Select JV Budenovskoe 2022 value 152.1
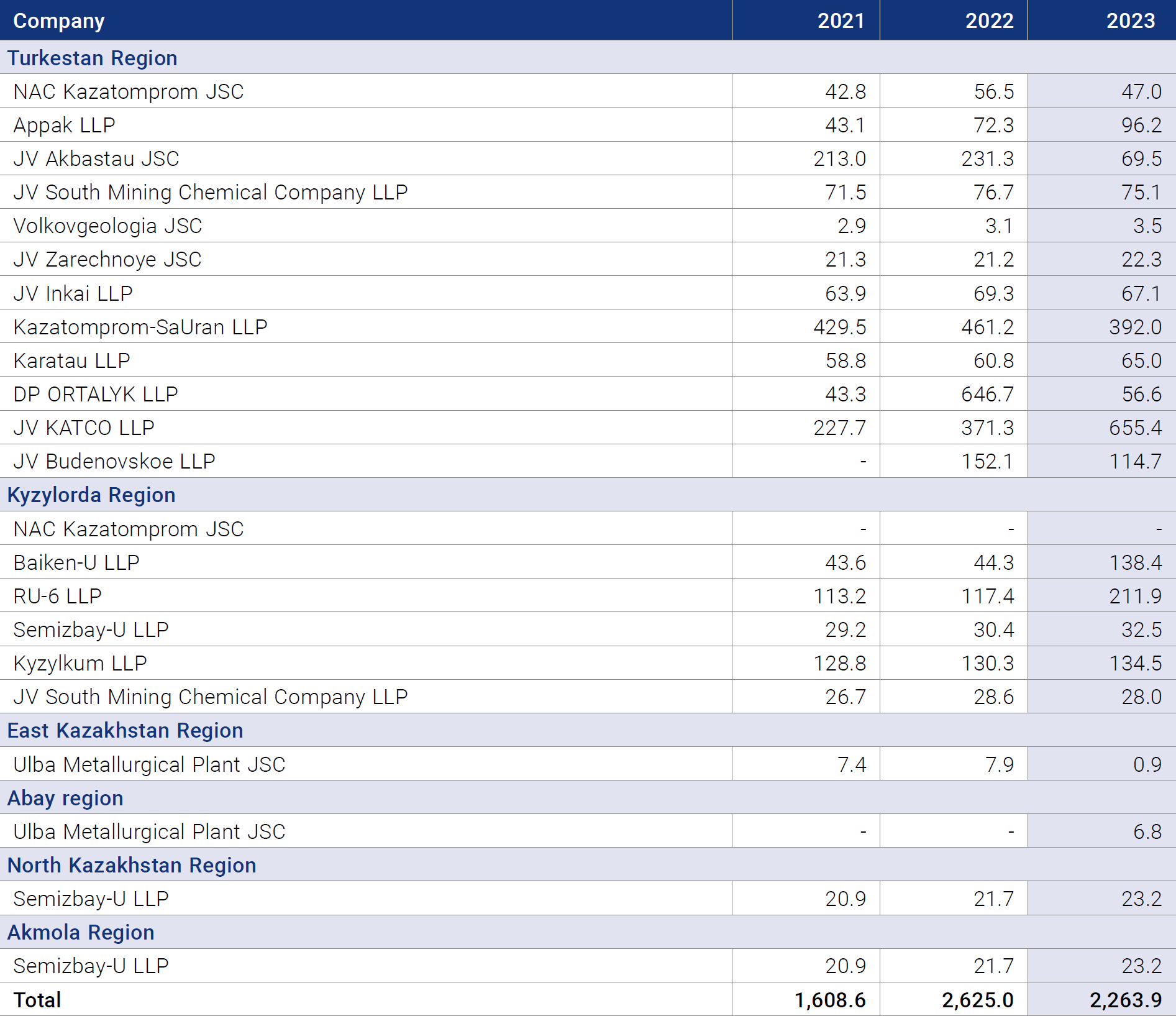The height and width of the screenshot is (1016, 1176). pyautogui.click(x=988, y=461)
